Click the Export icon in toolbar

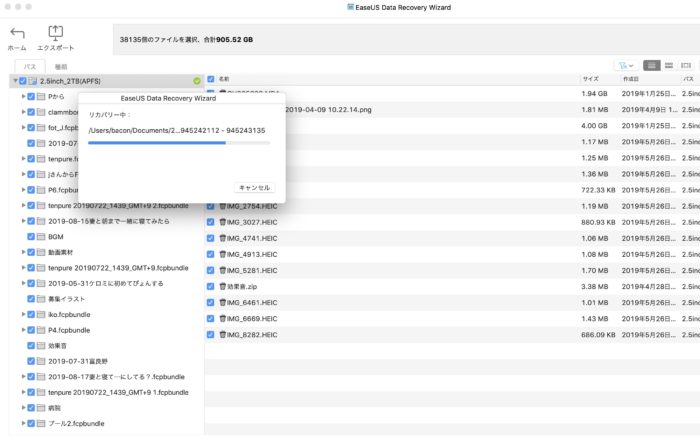[x=55, y=33]
